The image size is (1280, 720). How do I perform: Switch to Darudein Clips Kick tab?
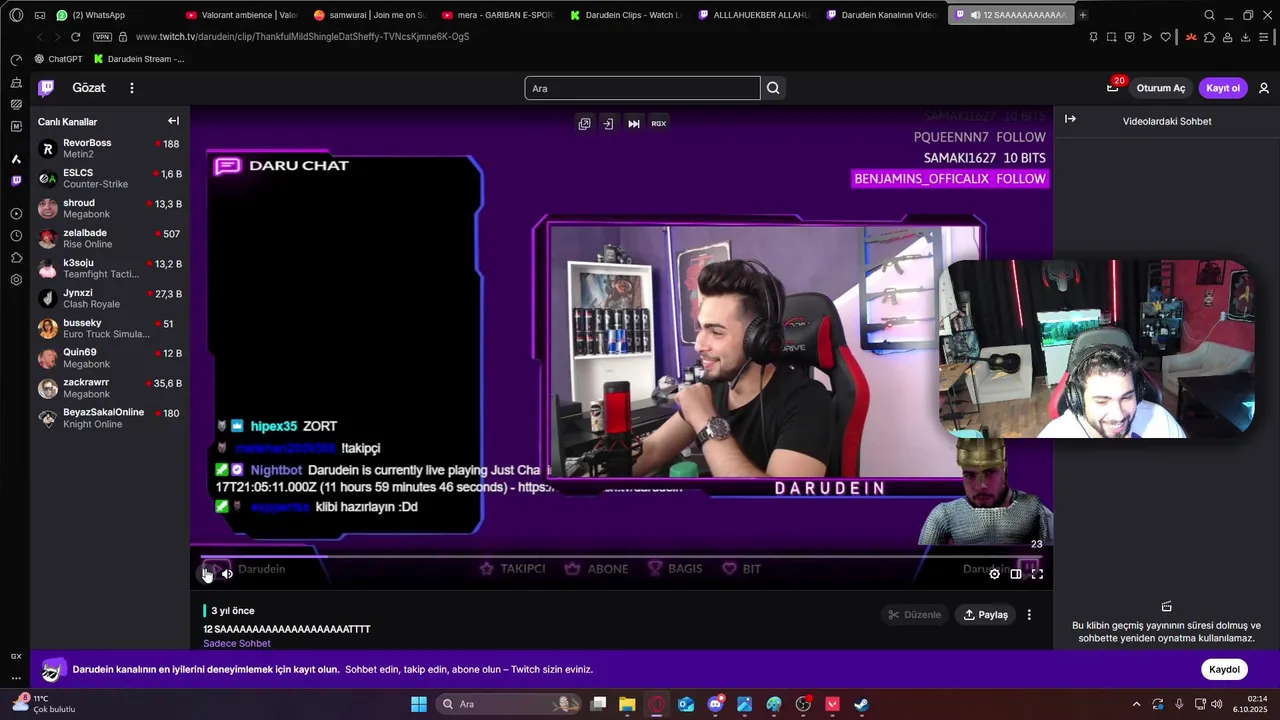click(x=627, y=15)
